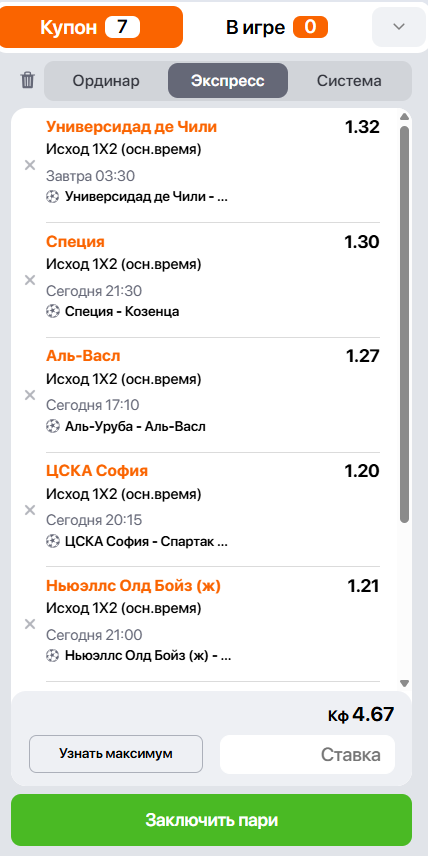Remove the Специя bet with X icon
This screenshot has height=856, width=428.
pos(30,280)
